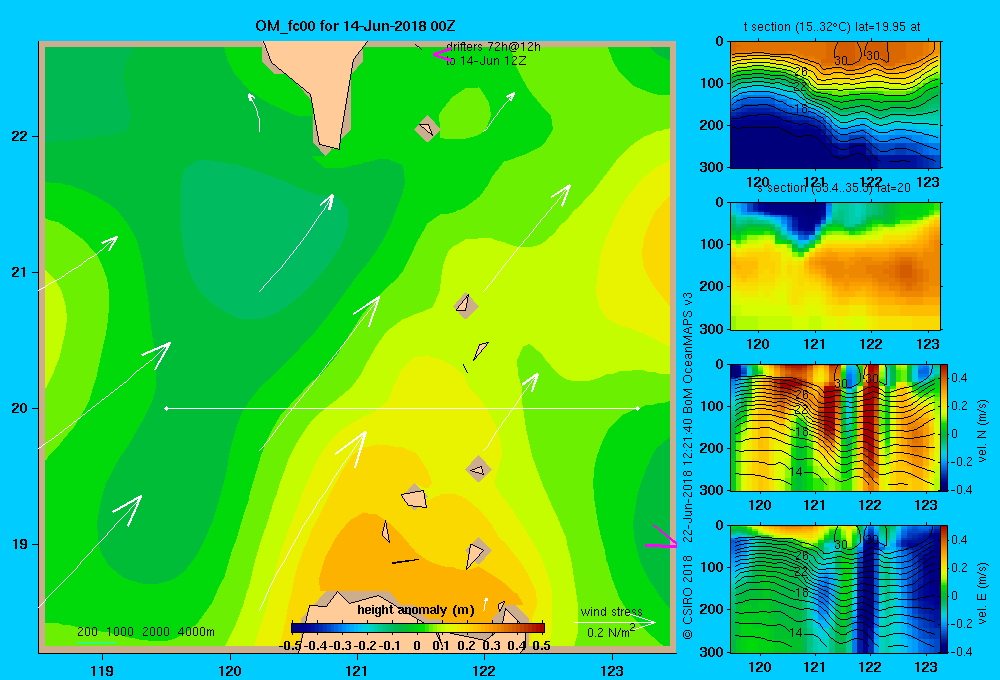Click longitude 123 under the salinity section
The width and height of the screenshot is (1000, 680).
pyautogui.click(x=927, y=344)
